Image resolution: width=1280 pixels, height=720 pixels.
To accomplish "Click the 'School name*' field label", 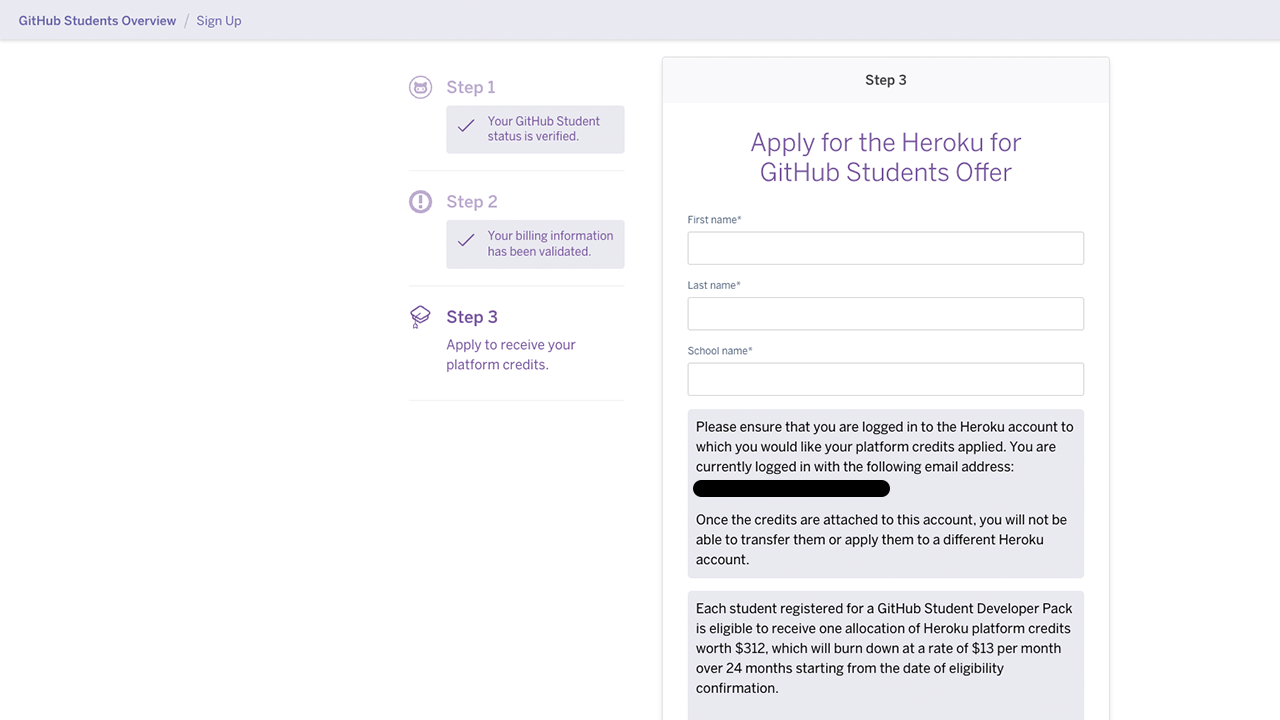I will click(x=720, y=351).
